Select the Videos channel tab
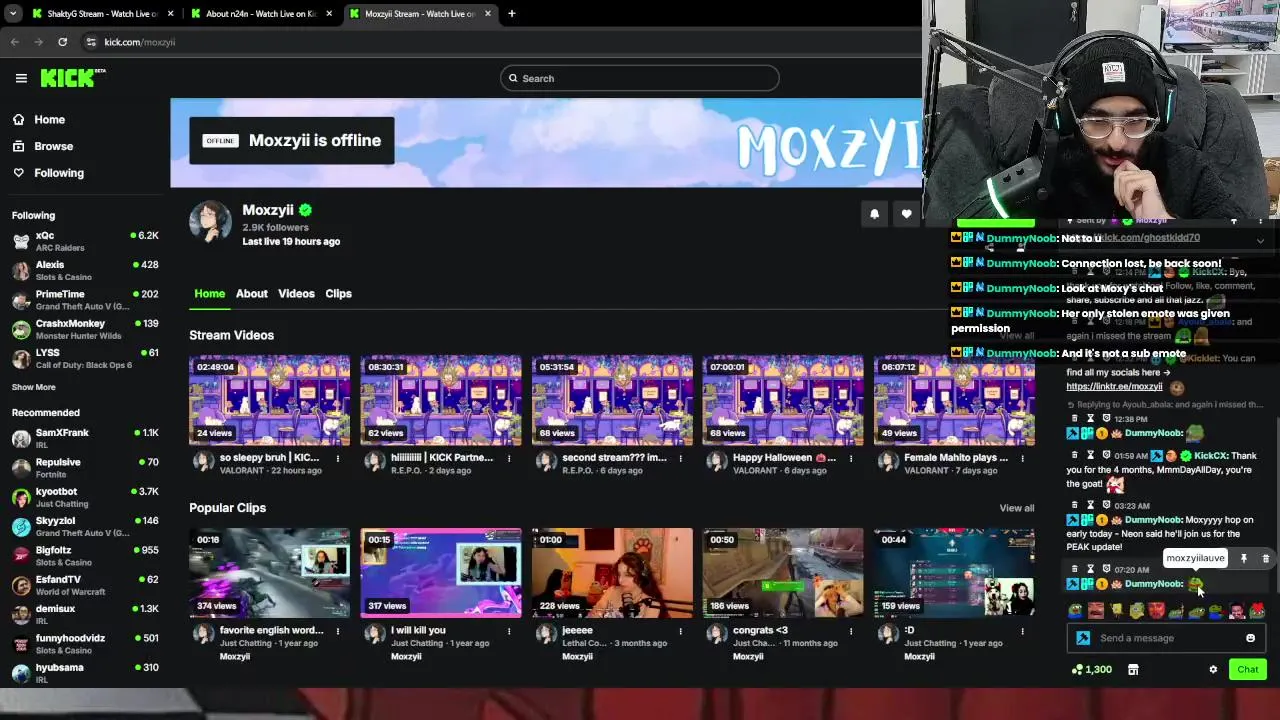This screenshot has width=1280, height=720. tap(296, 293)
